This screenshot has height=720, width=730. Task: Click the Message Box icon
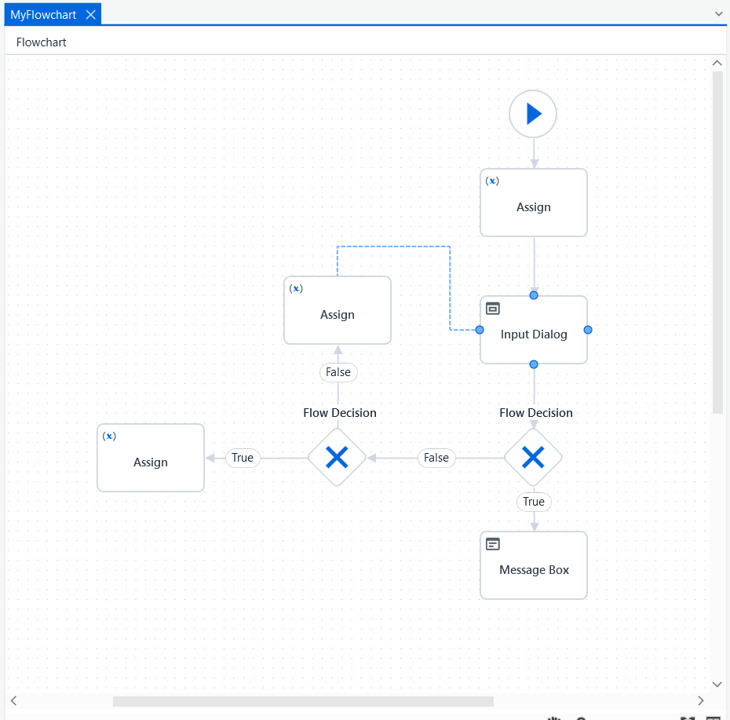[493, 544]
